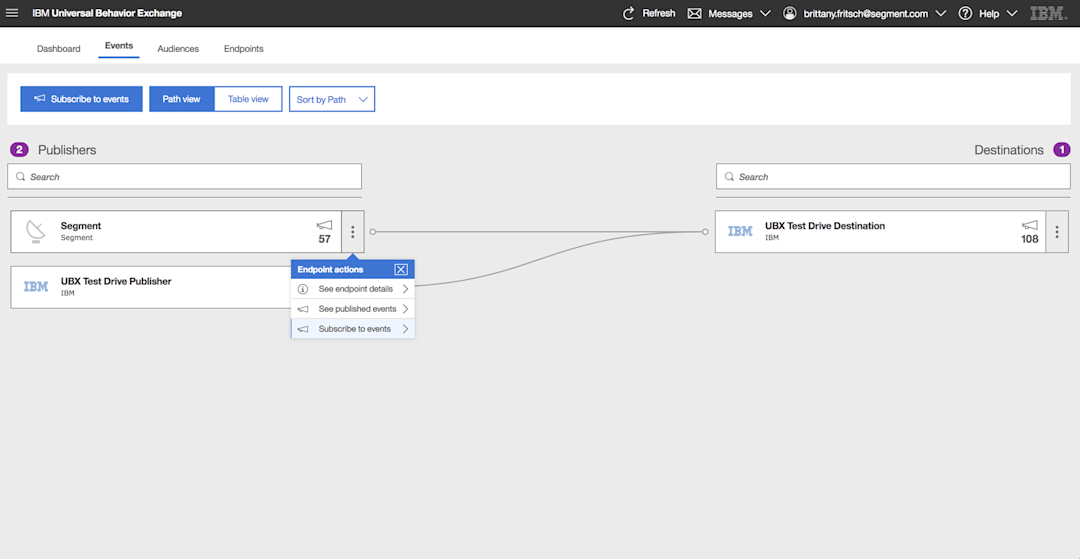The height and width of the screenshot is (559, 1080).
Task: Click the UBX Test Drive Publisher IBM logo
Action: point(36,287)
